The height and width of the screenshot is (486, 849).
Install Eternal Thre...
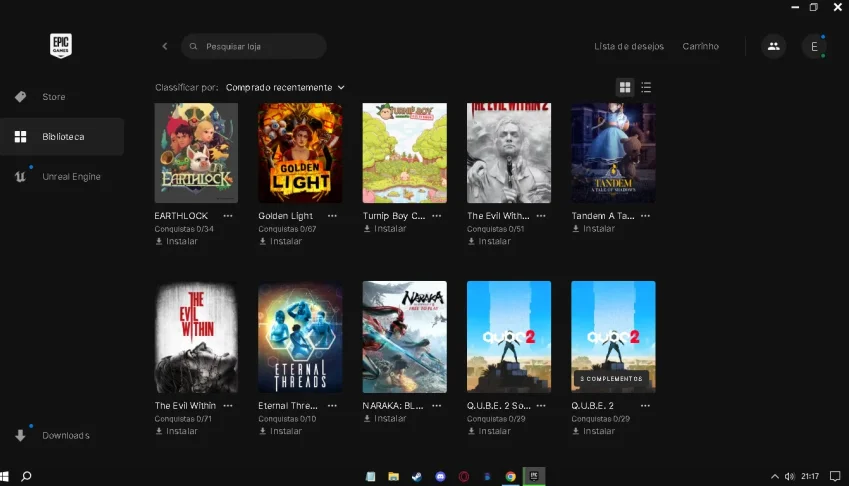click(280, 431)
